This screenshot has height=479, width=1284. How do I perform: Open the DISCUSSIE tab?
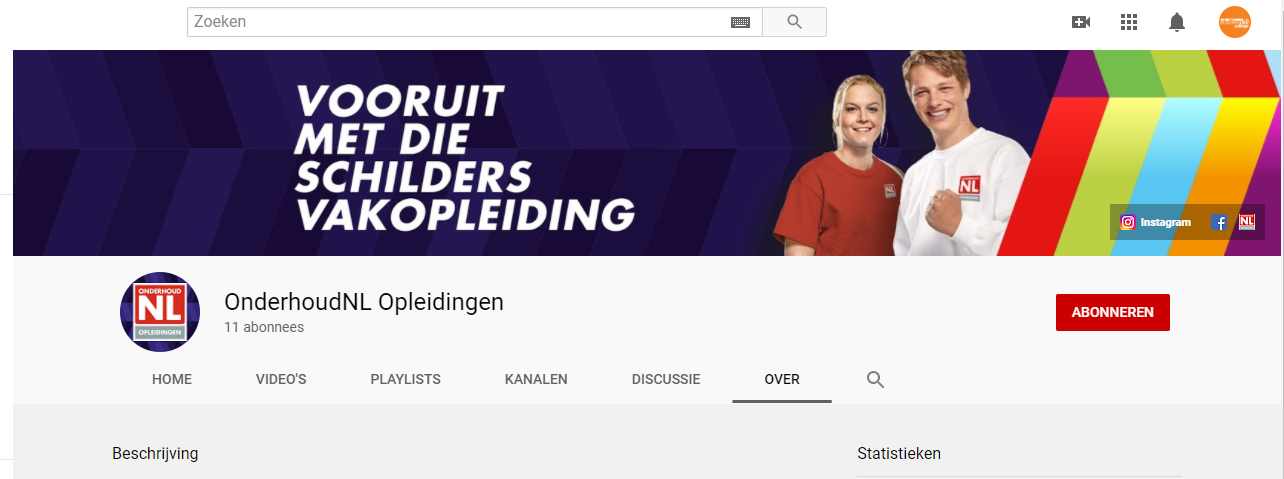666,380
